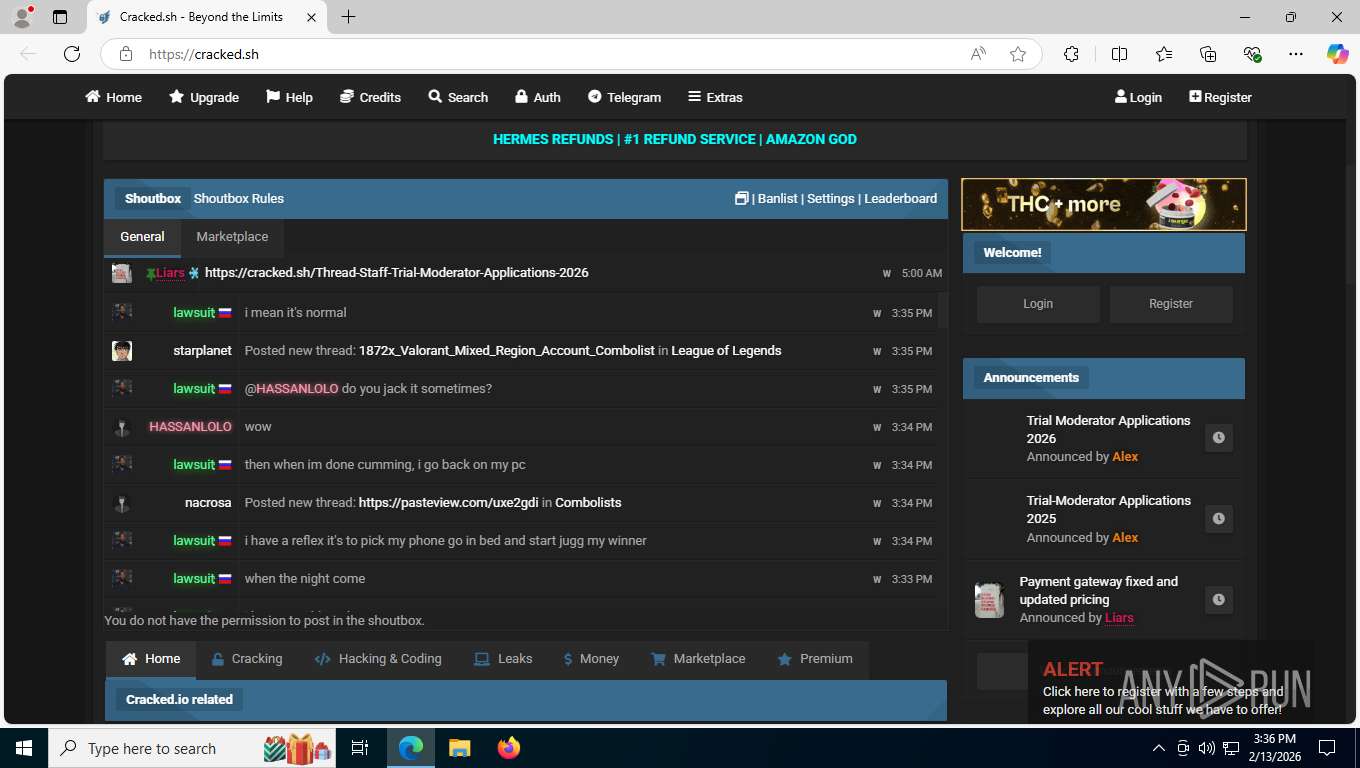
Task: Pop out the shoutbox window icon
Action: (741, 198)
